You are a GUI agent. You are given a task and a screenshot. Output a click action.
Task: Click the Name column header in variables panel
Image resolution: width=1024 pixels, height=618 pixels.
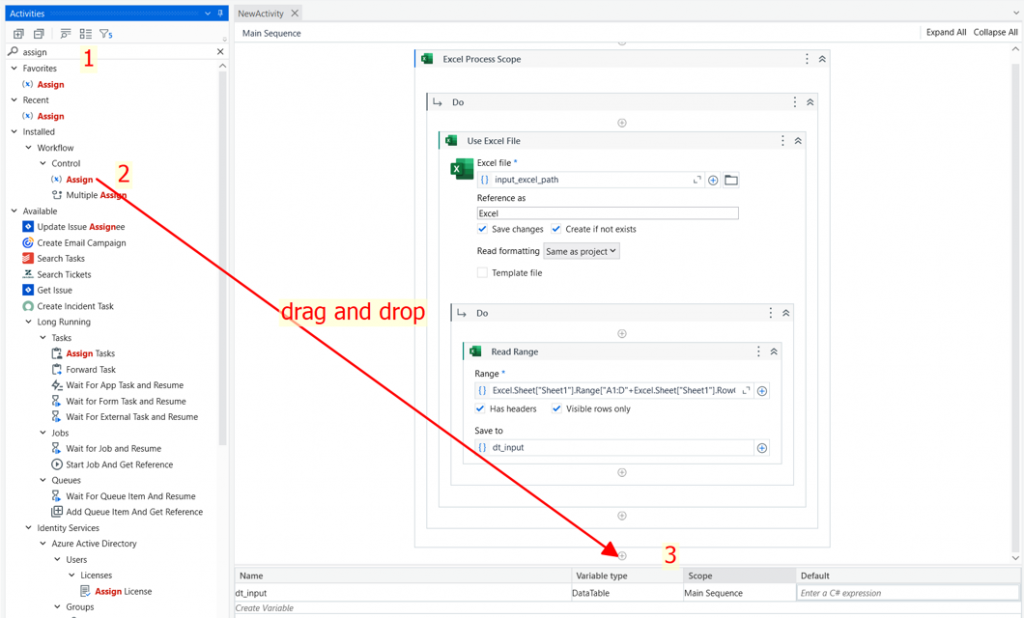(x=403, y=576)
